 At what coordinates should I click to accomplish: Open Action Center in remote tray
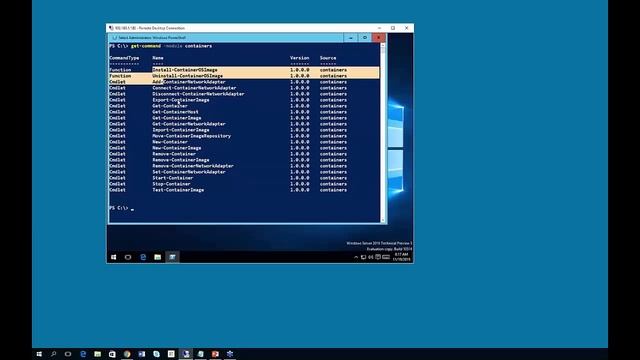pos(378,257)
